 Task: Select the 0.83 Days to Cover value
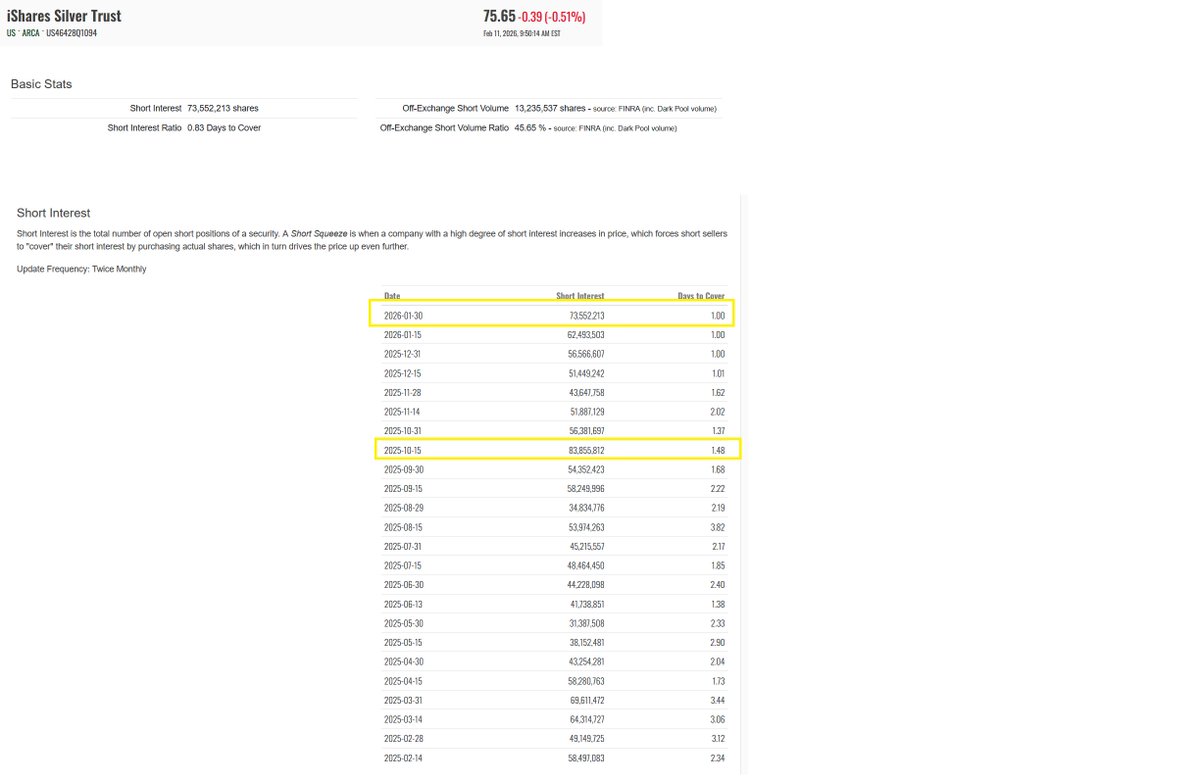[x=224, y=128]
